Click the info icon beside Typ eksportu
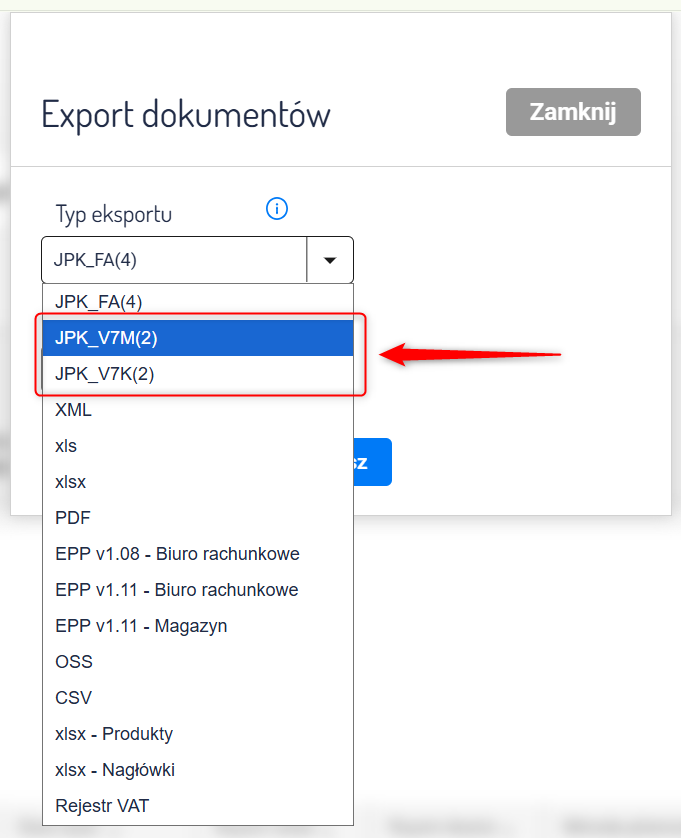The height and width of the screenshot is (838, 681). tap(277, 208)
